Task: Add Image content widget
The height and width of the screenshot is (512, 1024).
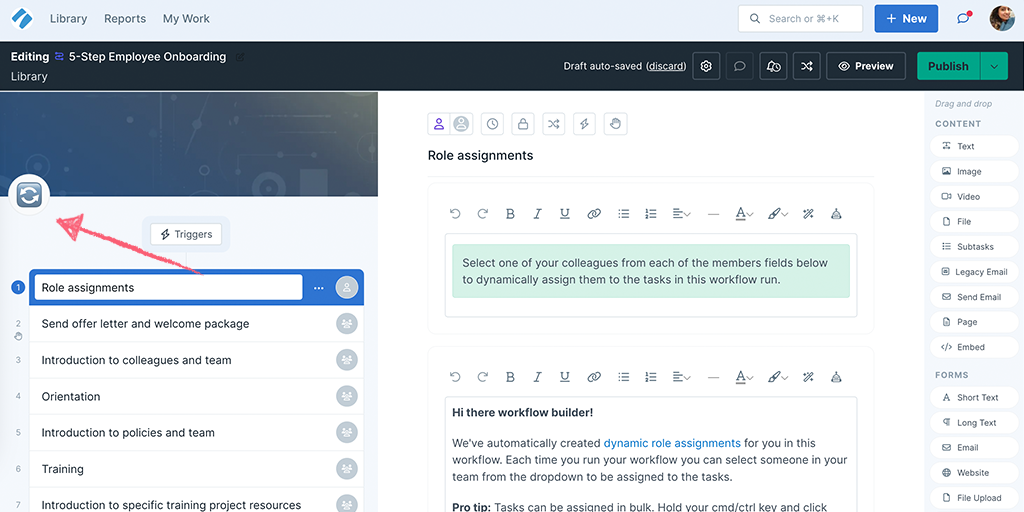Action: pos(973,172)
